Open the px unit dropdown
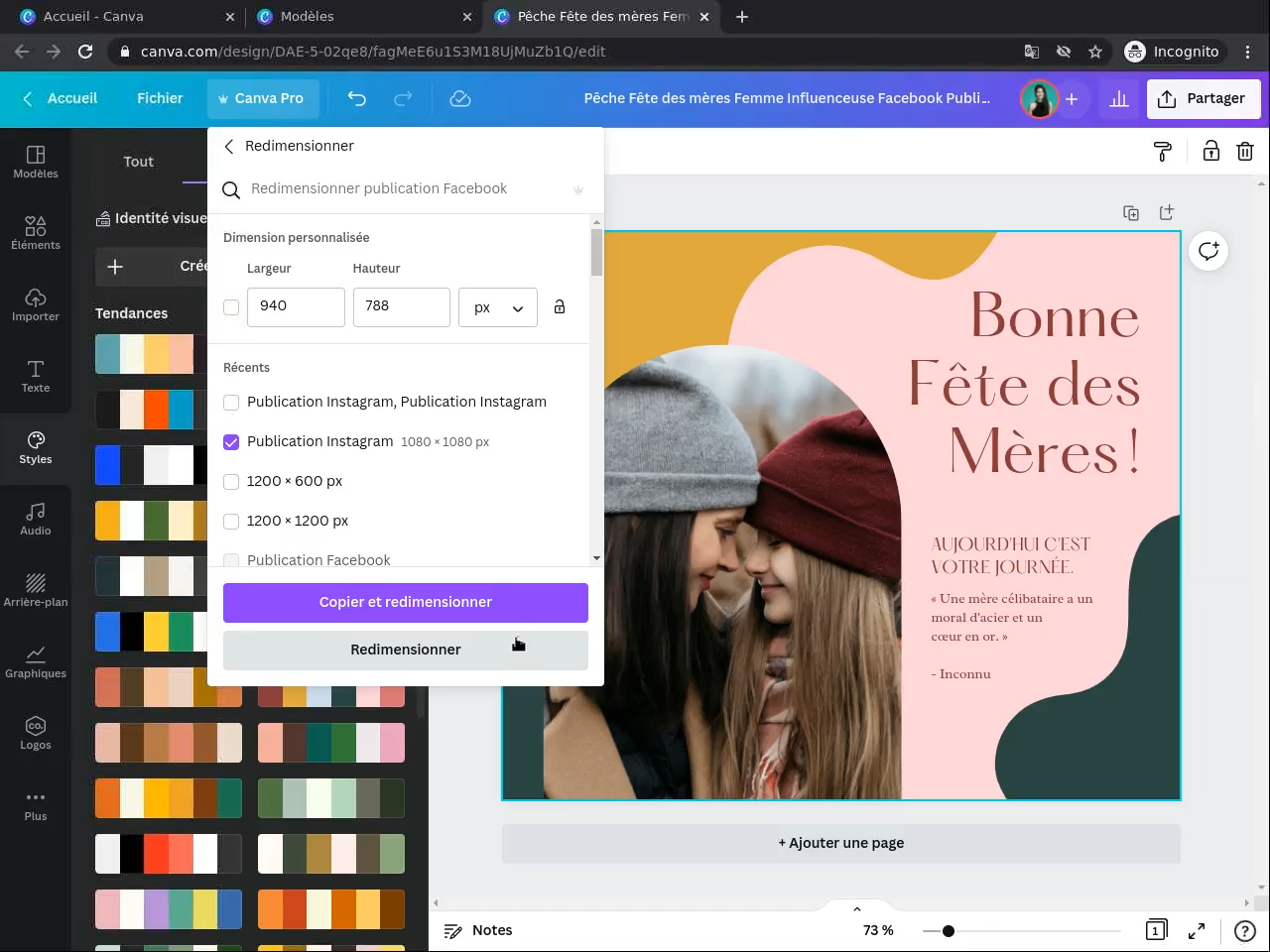 [x=497, y=307]
